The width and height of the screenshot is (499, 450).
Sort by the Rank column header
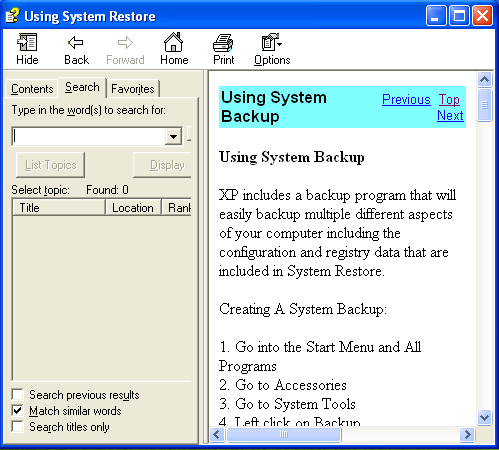pos(177,208)
